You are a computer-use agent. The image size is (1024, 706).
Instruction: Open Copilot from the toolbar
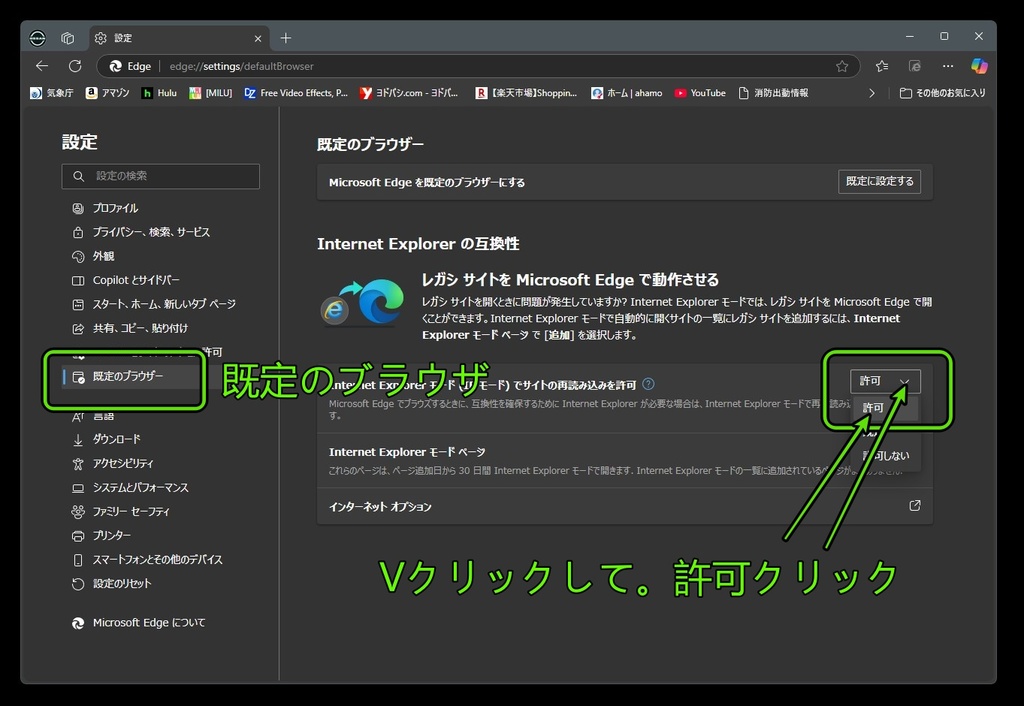(979, 66)
